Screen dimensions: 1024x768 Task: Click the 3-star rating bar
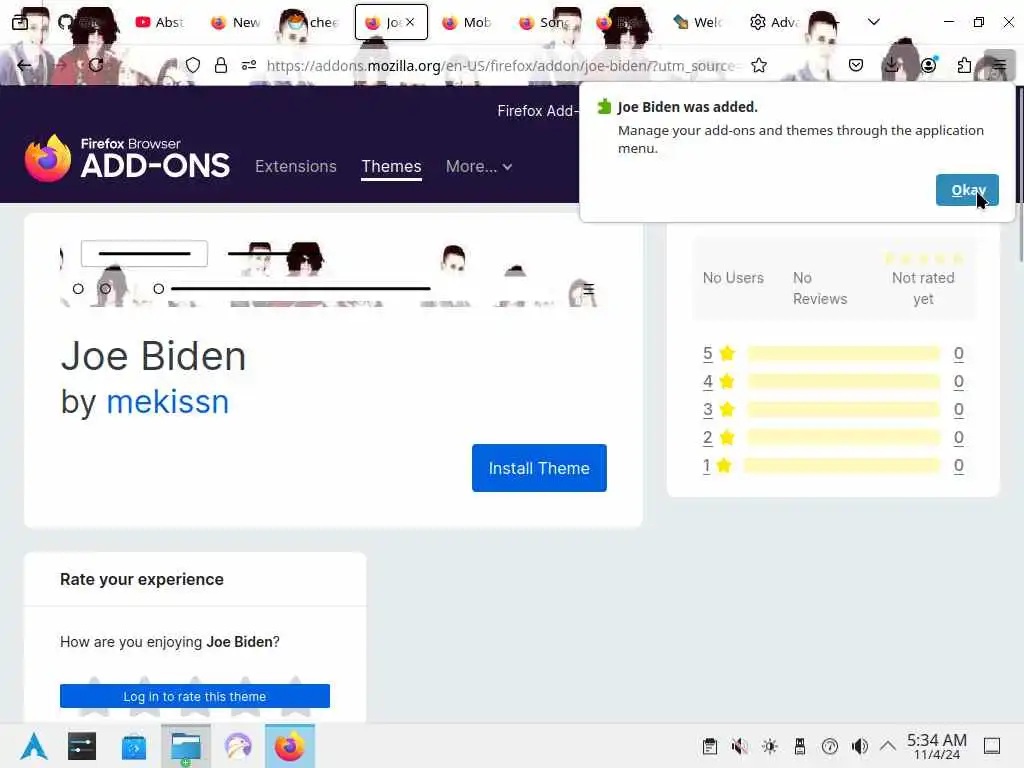(843, 409)
